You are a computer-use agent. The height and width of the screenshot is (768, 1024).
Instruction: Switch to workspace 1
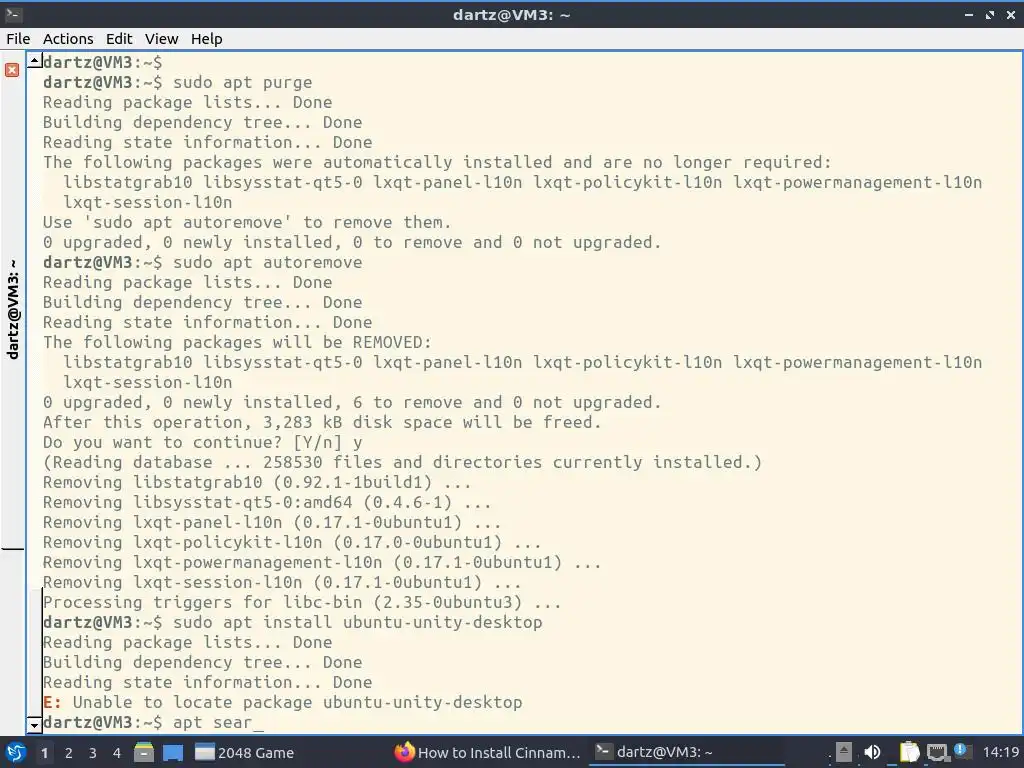pos(44,753)
